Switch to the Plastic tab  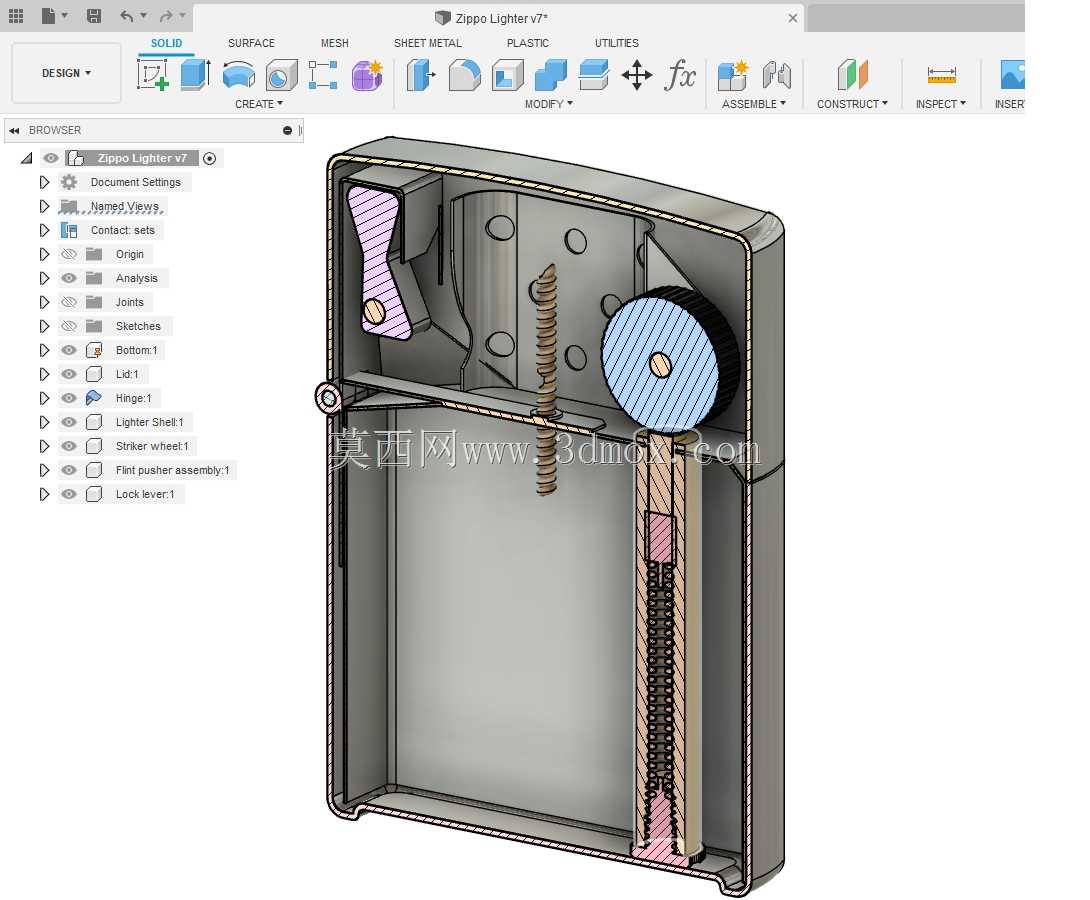[x=528, y=43]
